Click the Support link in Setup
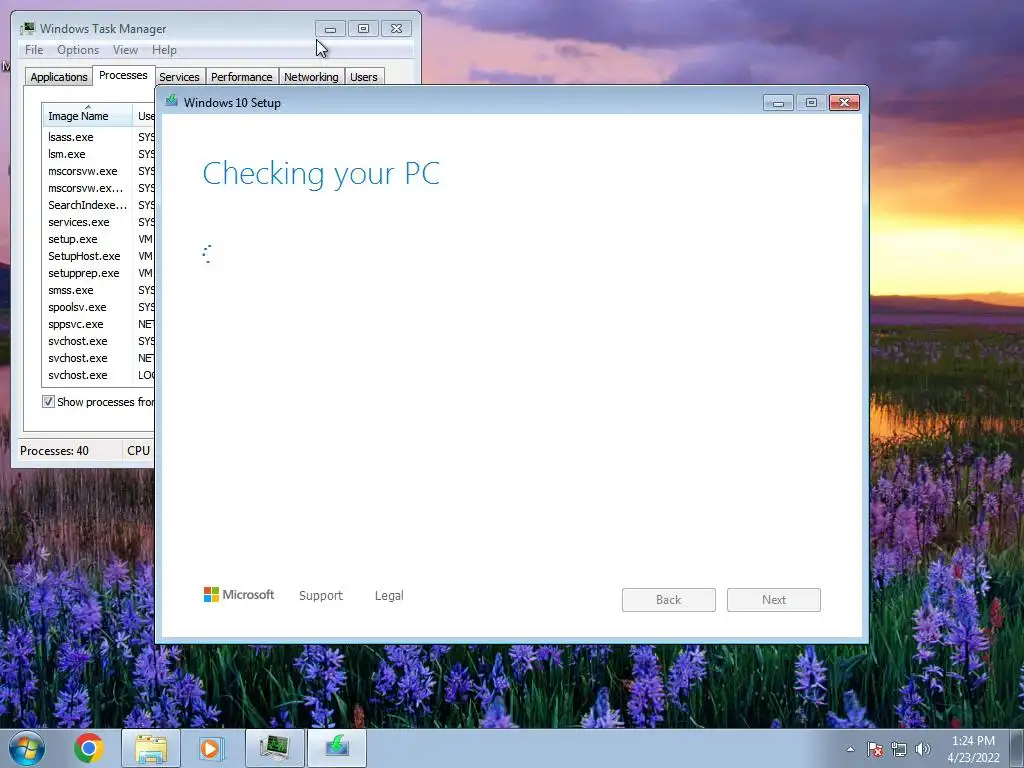The image size is (1024, 768). 321,596
